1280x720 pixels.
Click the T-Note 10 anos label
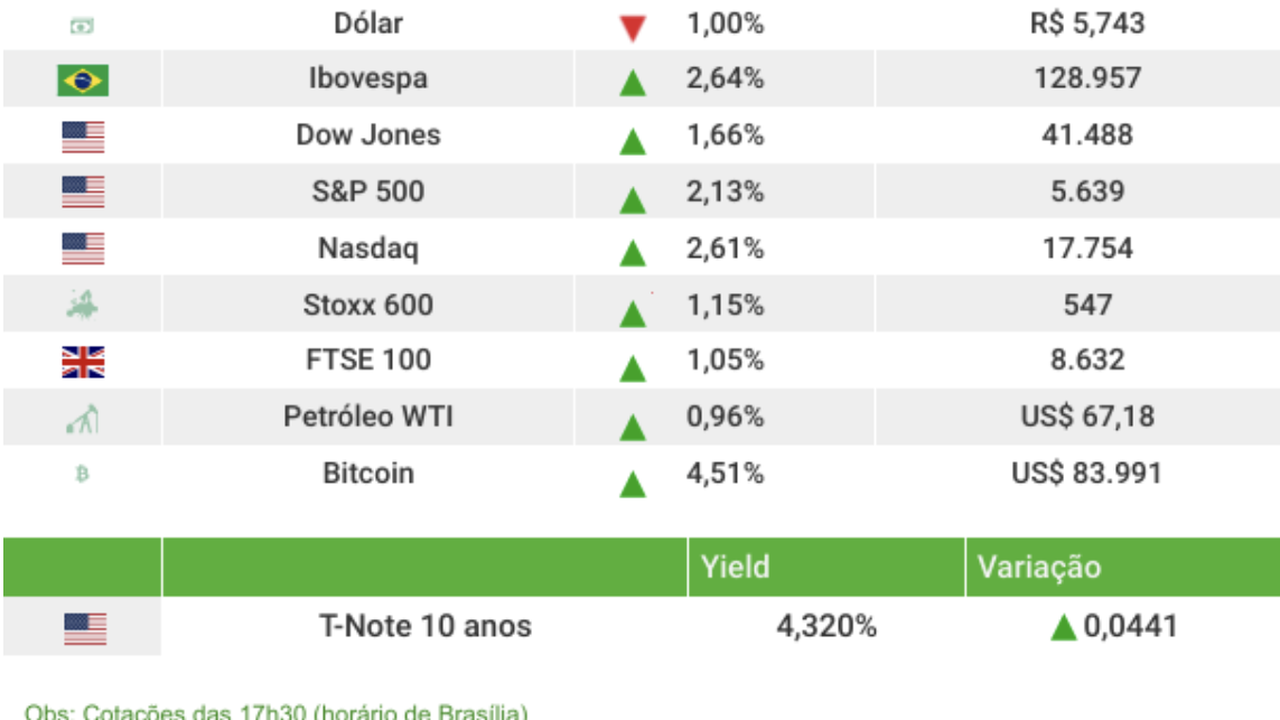[425, 627]
